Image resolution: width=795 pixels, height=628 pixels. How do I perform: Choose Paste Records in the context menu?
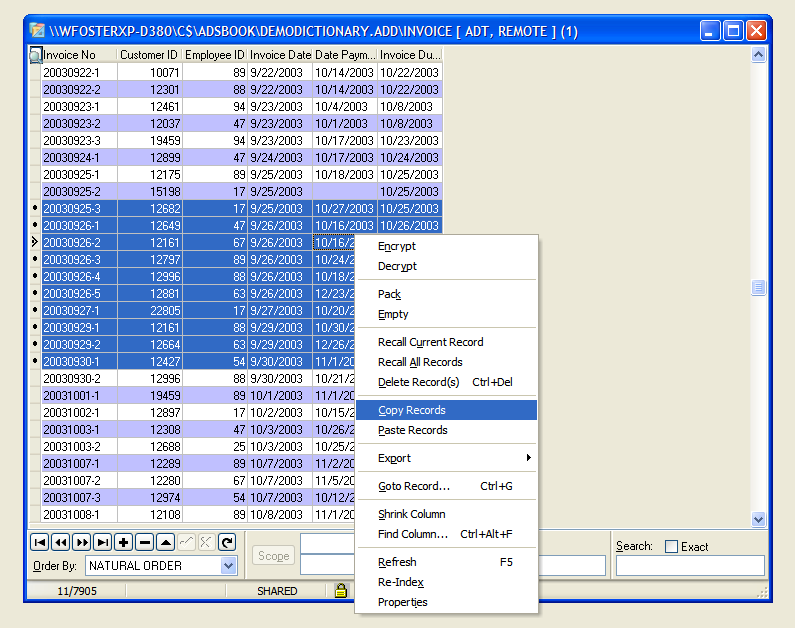tap(447, 430)
